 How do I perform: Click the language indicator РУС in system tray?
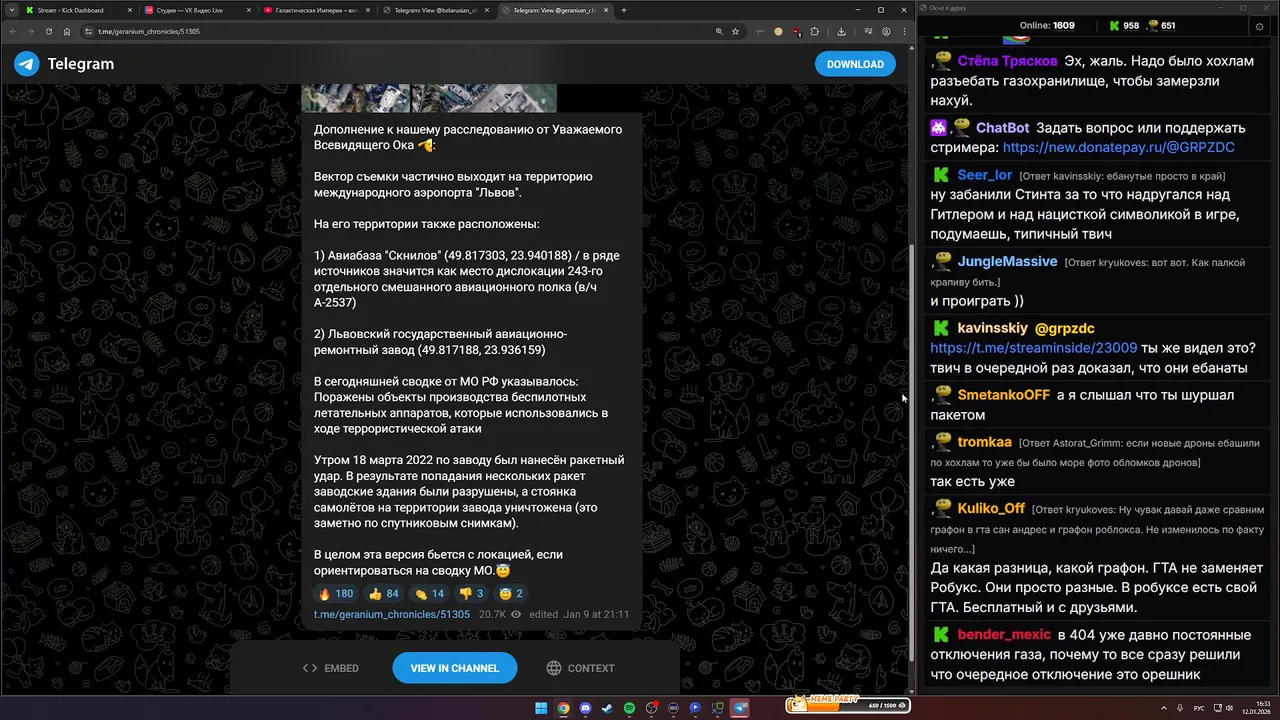click(x=1198, y=708)
